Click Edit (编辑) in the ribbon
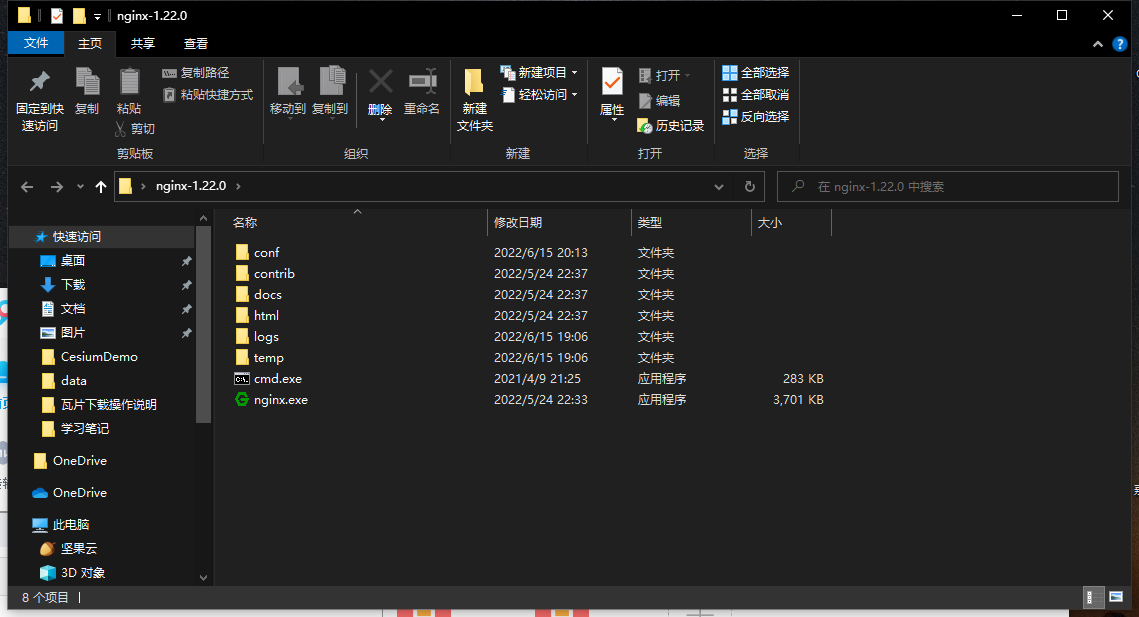This screenshot has height=617, width=1139. (x=659, y=101)
